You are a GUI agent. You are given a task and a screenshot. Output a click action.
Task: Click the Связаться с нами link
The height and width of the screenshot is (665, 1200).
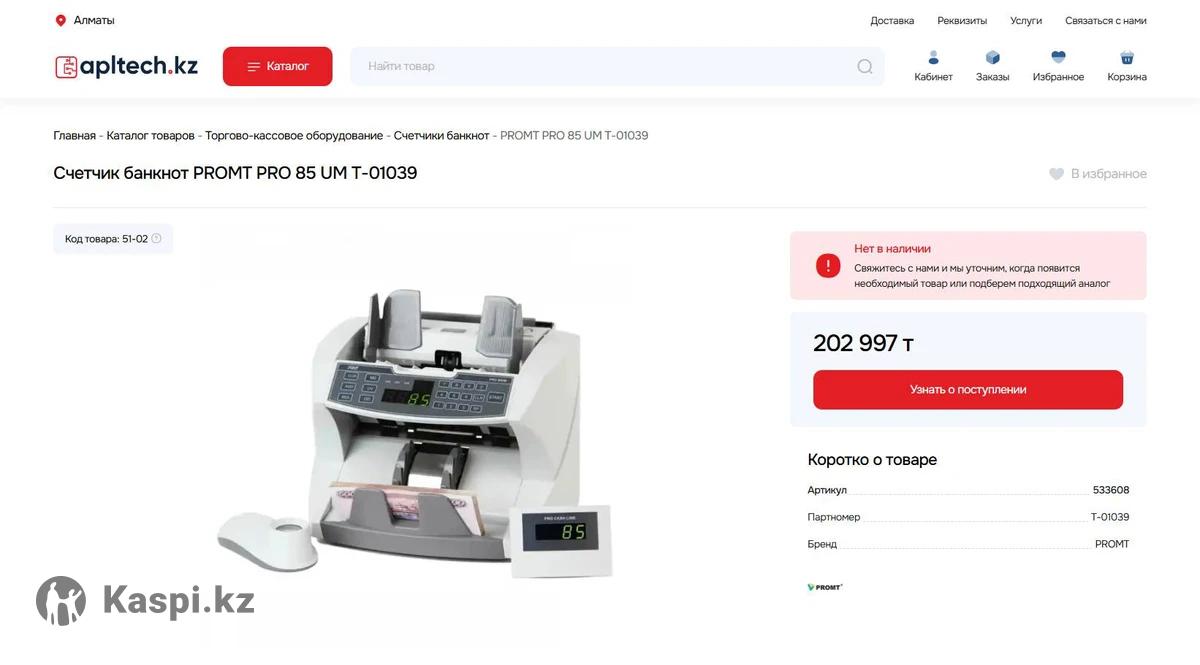1106,20
